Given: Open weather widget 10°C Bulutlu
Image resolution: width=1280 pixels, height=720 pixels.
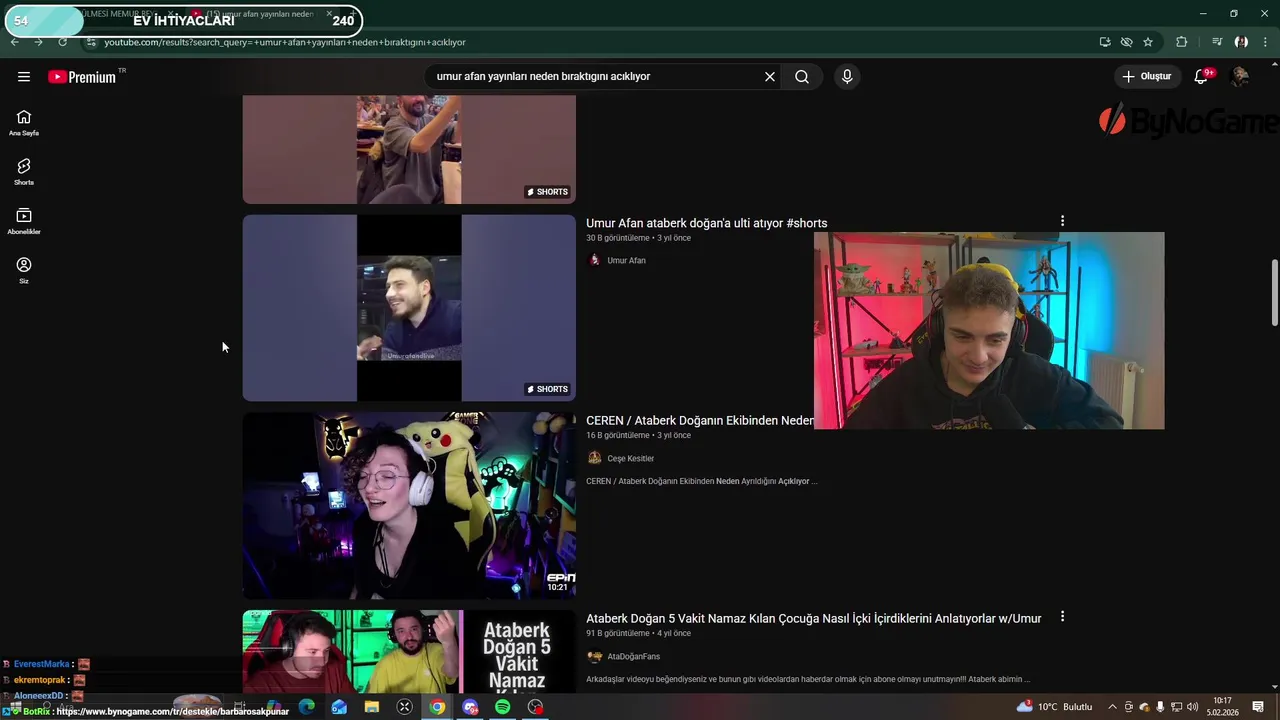Looking at the screenshot, I should (1054, 707).
